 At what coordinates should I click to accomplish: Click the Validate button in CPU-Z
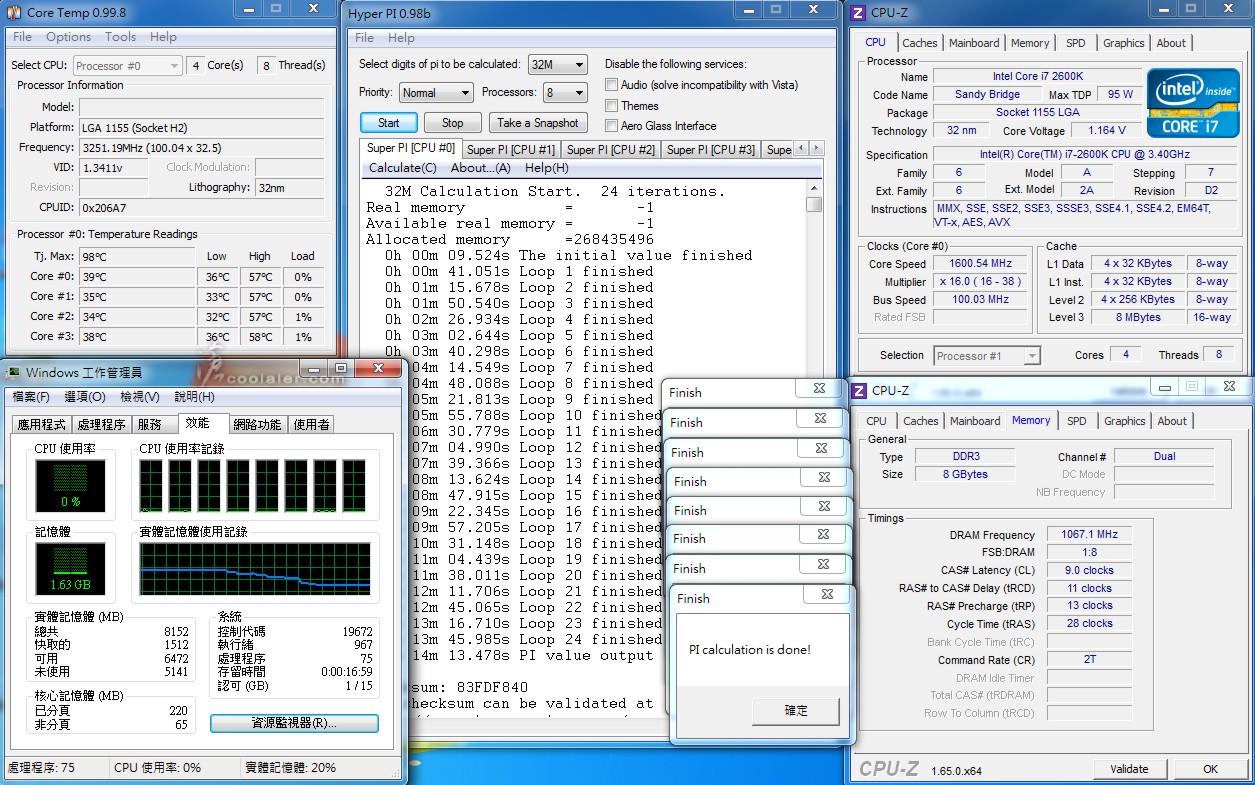pyautogui.click(x=1129, y=769)
